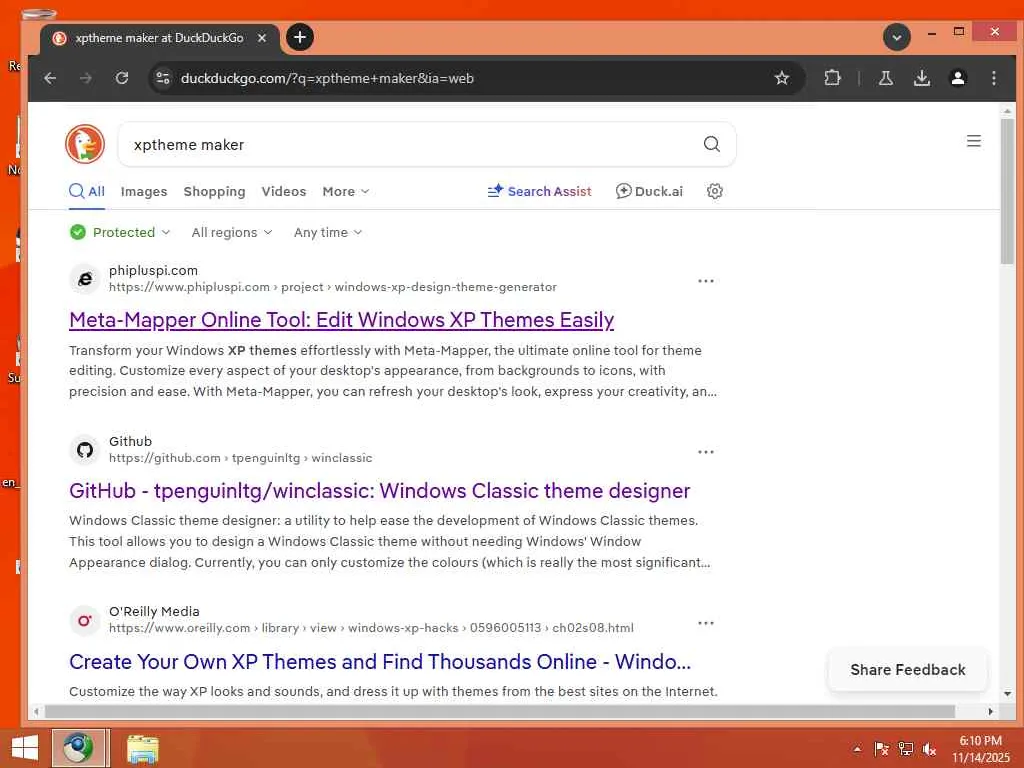Open a new tab with the plus button
1024x768 pixels.
300,37
